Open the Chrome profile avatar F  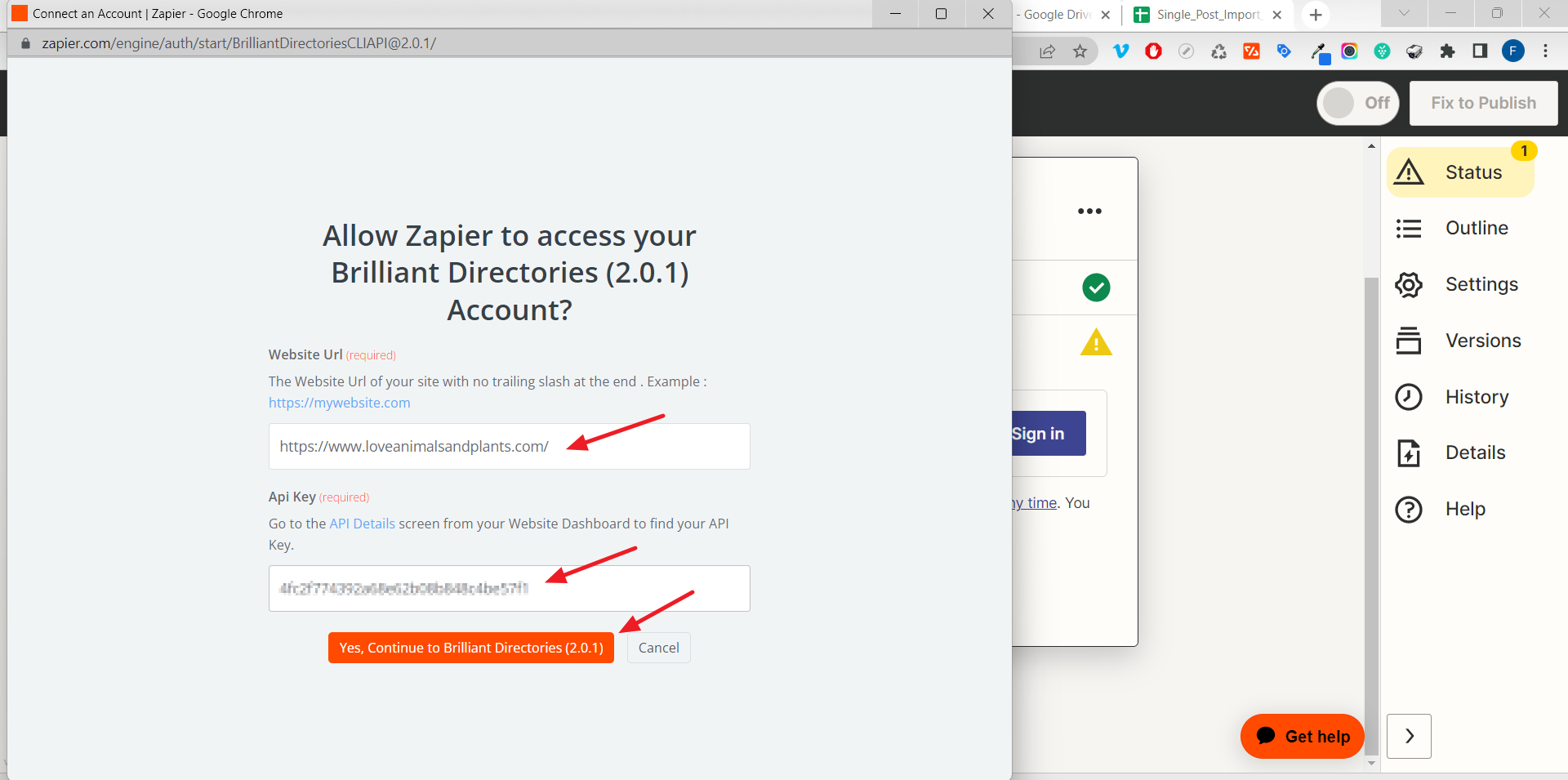(1513, 51)
